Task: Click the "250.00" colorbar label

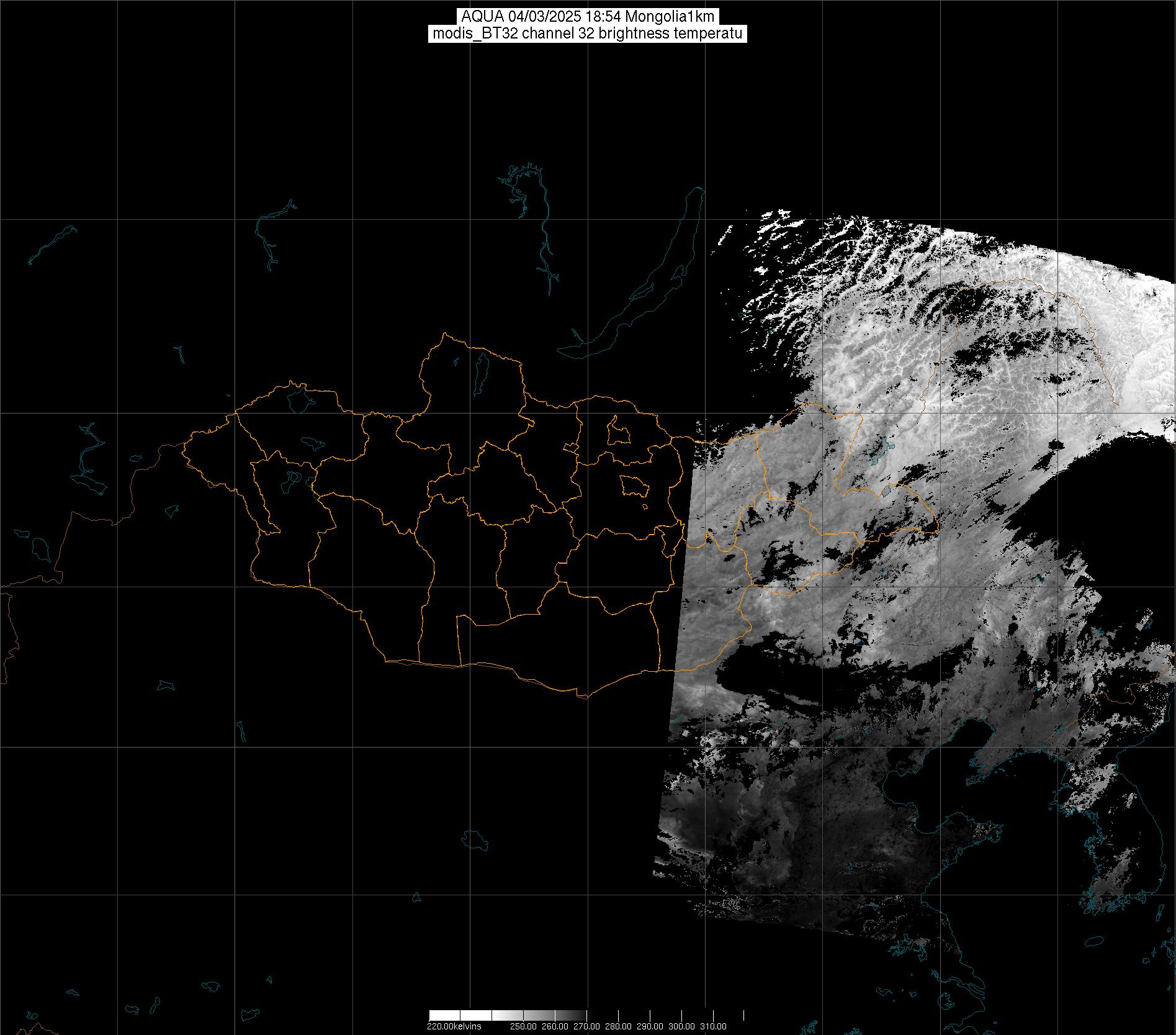Action: point(523,1026)
